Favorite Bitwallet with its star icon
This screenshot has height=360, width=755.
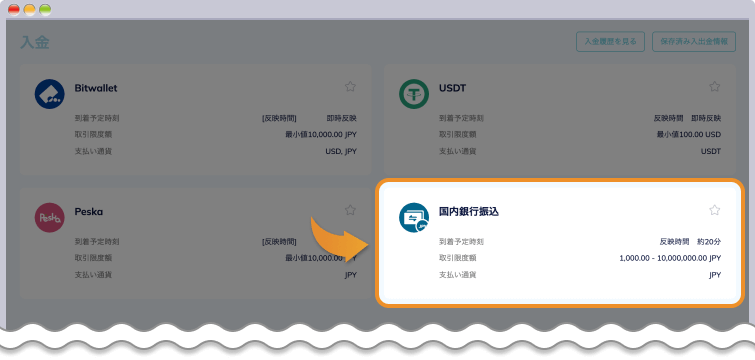click(x=351, y=87)
